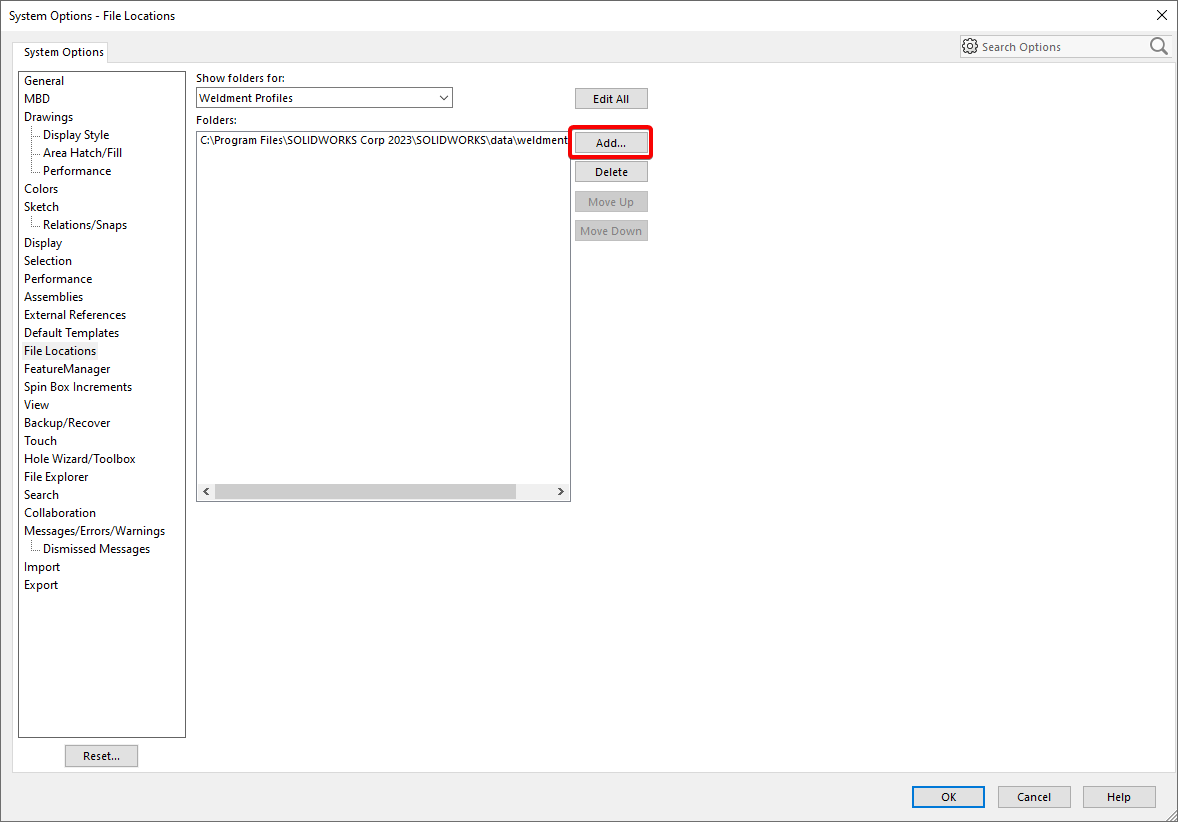Select File Locations in options tree
1178x822 pixels.
(x=60, y=351)
